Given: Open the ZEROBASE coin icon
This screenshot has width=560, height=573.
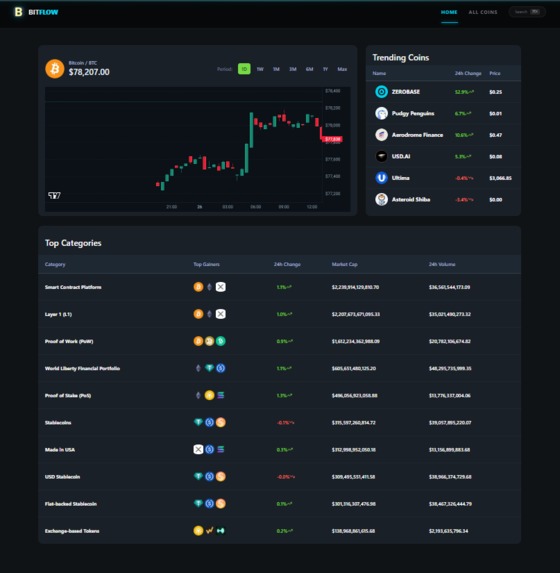Looking at the screenshot, I should (x=381, y=92).
